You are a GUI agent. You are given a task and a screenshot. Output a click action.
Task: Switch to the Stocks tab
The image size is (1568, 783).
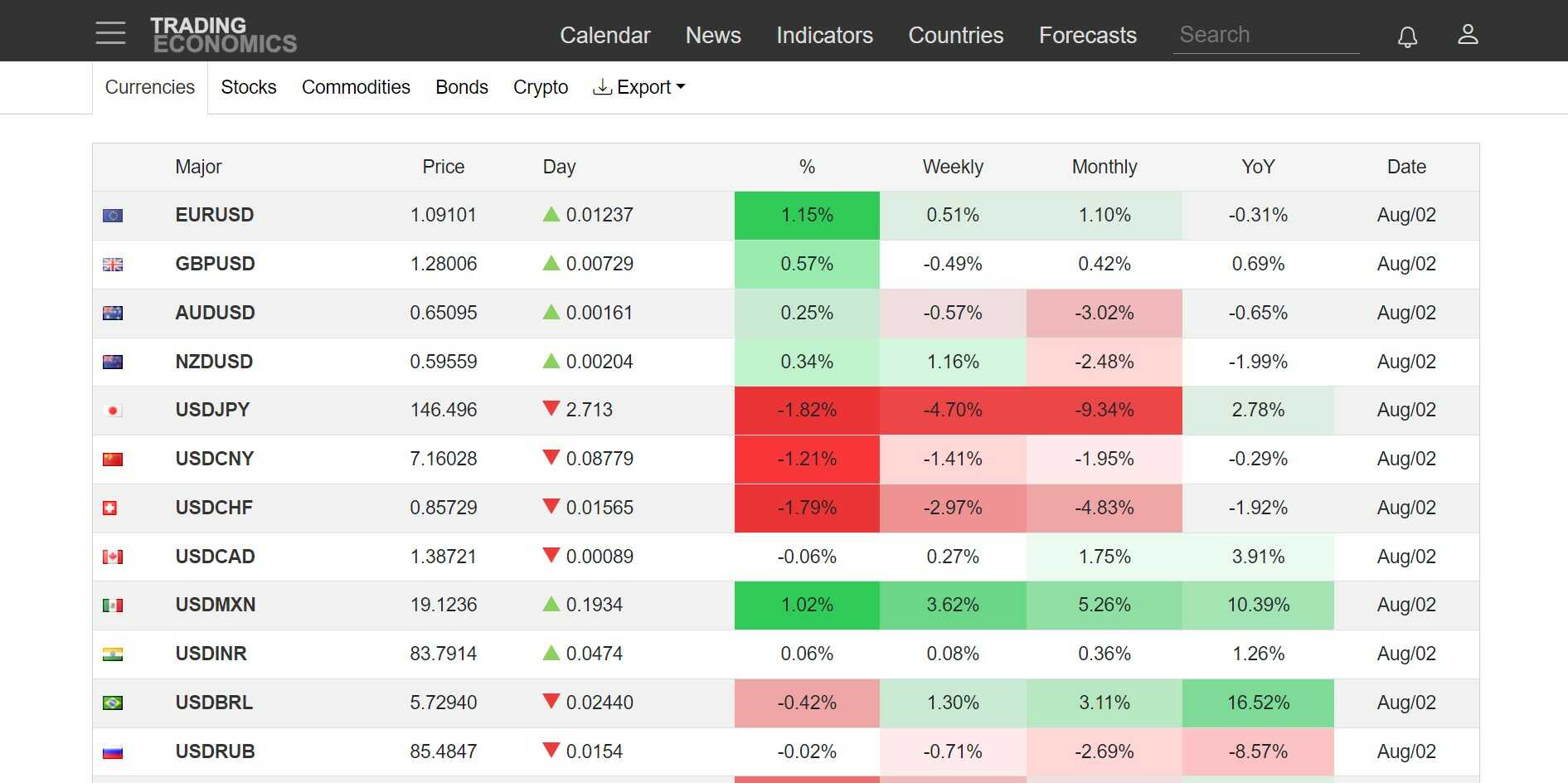[x=248, y=87]
